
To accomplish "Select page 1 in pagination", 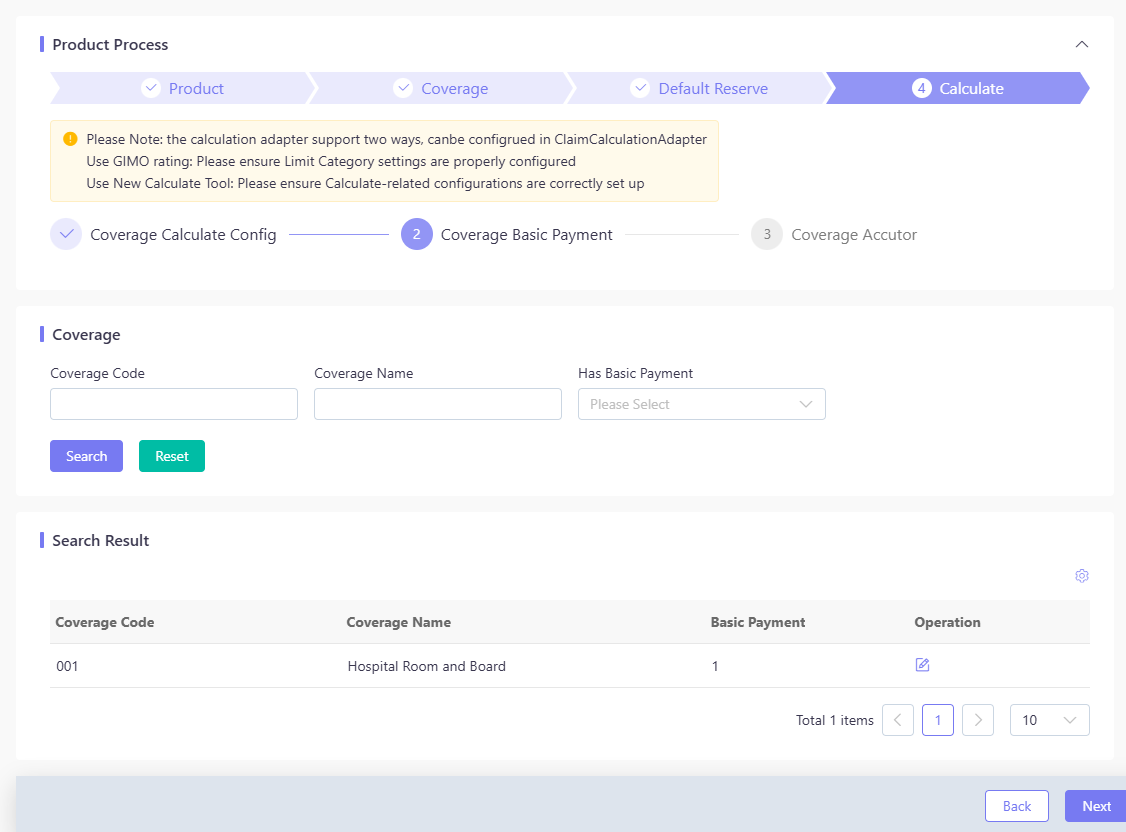I will coord(938,720).
